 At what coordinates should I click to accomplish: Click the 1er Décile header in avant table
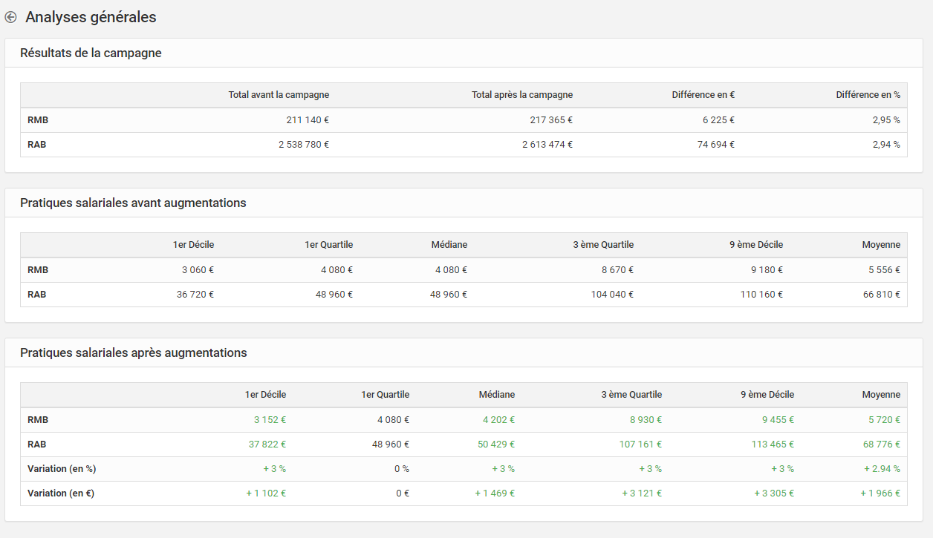pyautogui.click(x=193, y=245)
